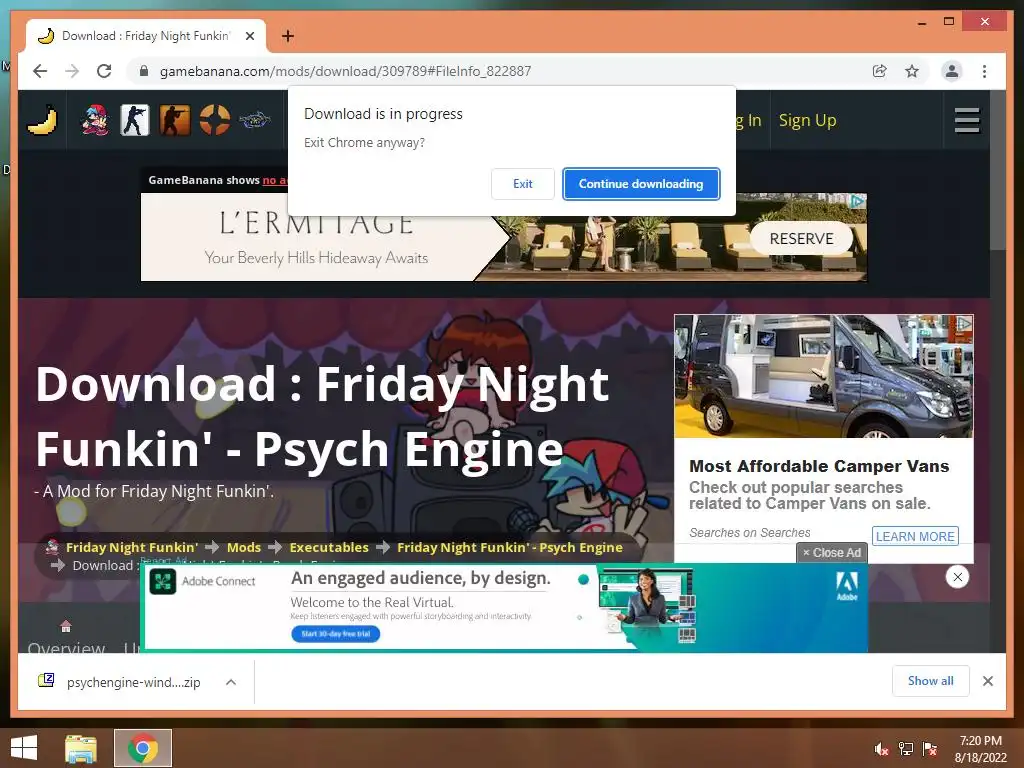Viewport: 1024px width, 768px height.
Task: Click RESERVE on the L'Ermitage ad
Action: pyautogui.click(x=801, y=238)
